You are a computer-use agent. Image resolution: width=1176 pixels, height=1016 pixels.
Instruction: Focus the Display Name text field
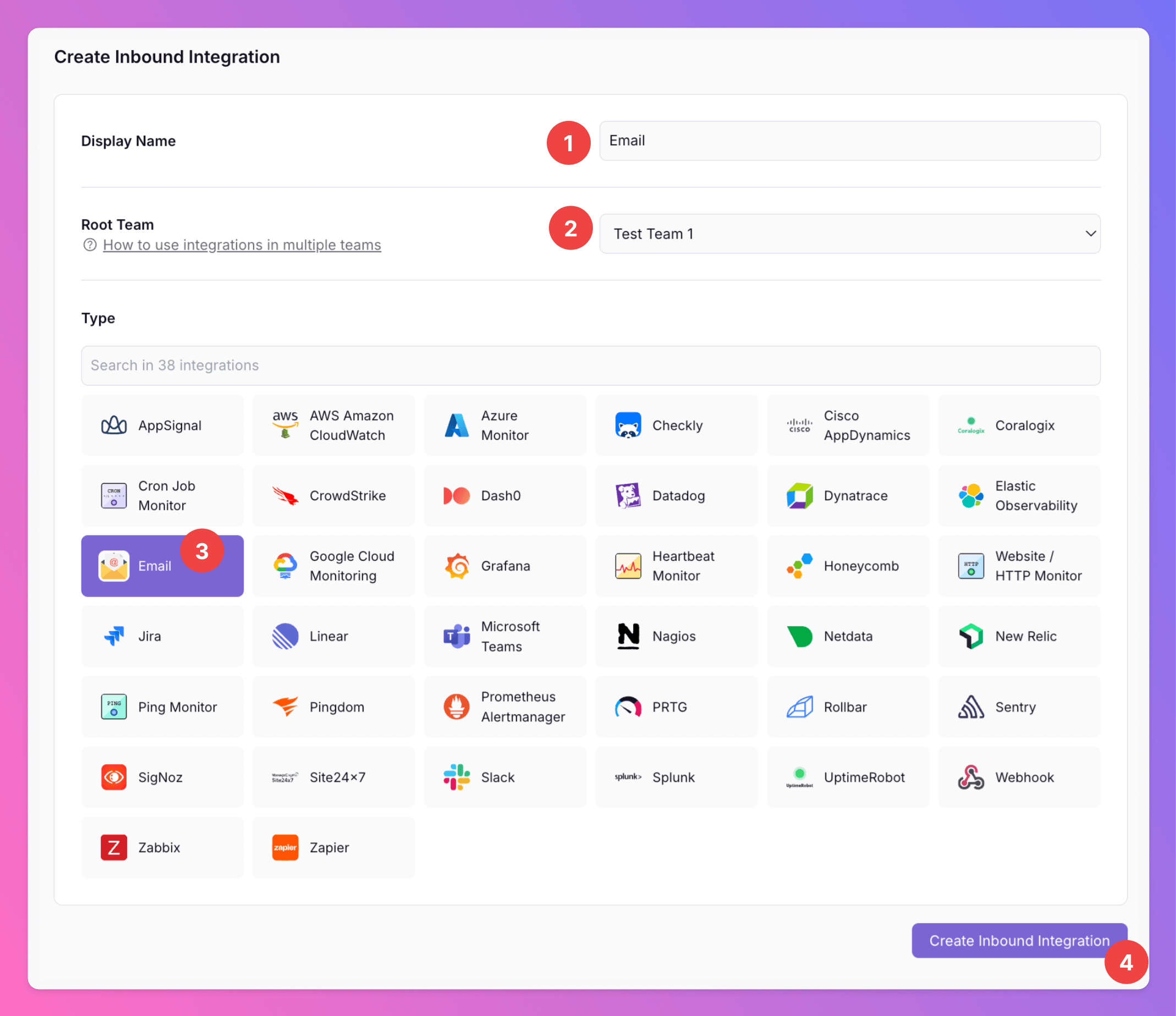tap(849, 141)
